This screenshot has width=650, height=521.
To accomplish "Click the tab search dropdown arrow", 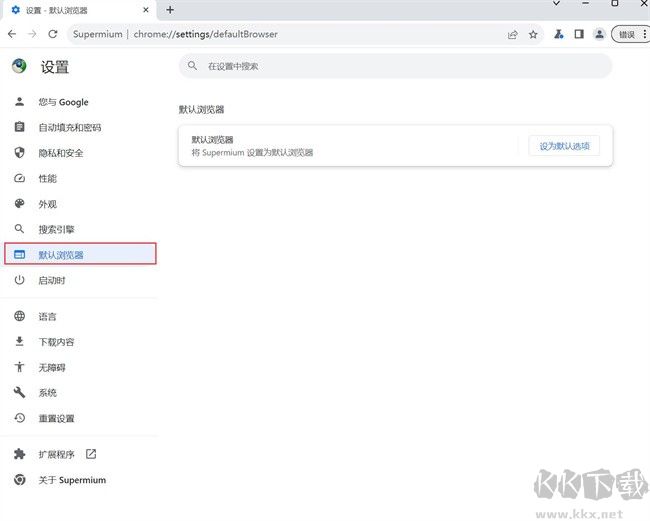I will click(556, 3).
